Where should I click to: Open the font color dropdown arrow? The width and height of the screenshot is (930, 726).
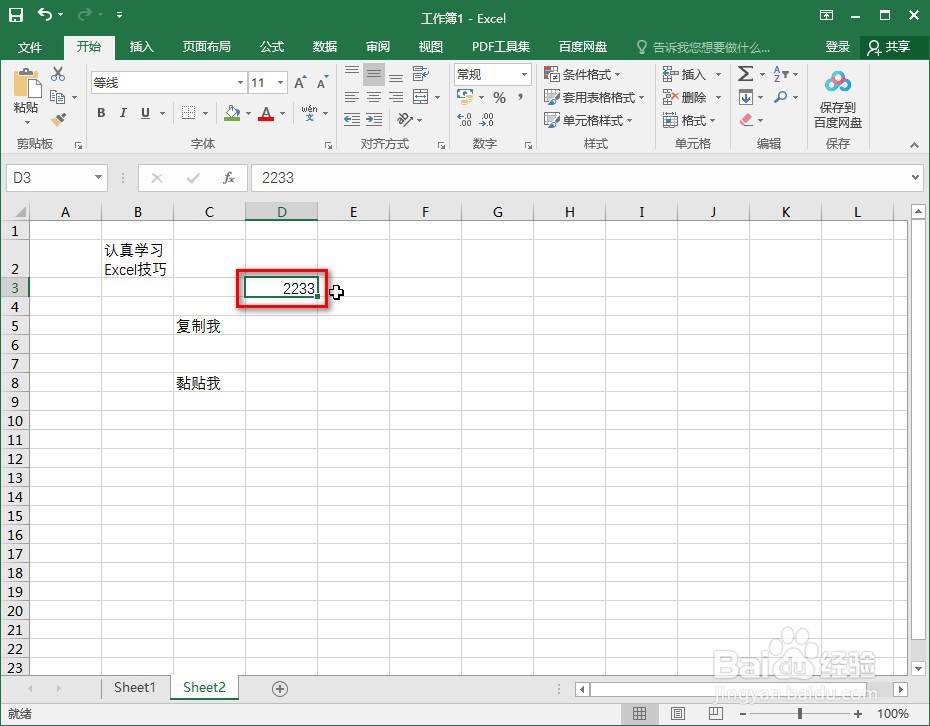280,114
